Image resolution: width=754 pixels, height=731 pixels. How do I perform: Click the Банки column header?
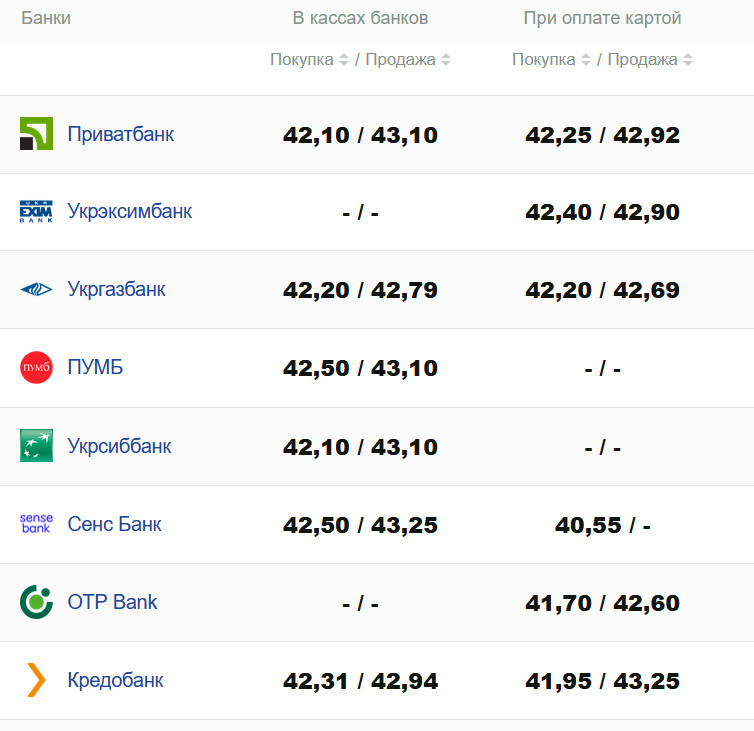[46, 19]
